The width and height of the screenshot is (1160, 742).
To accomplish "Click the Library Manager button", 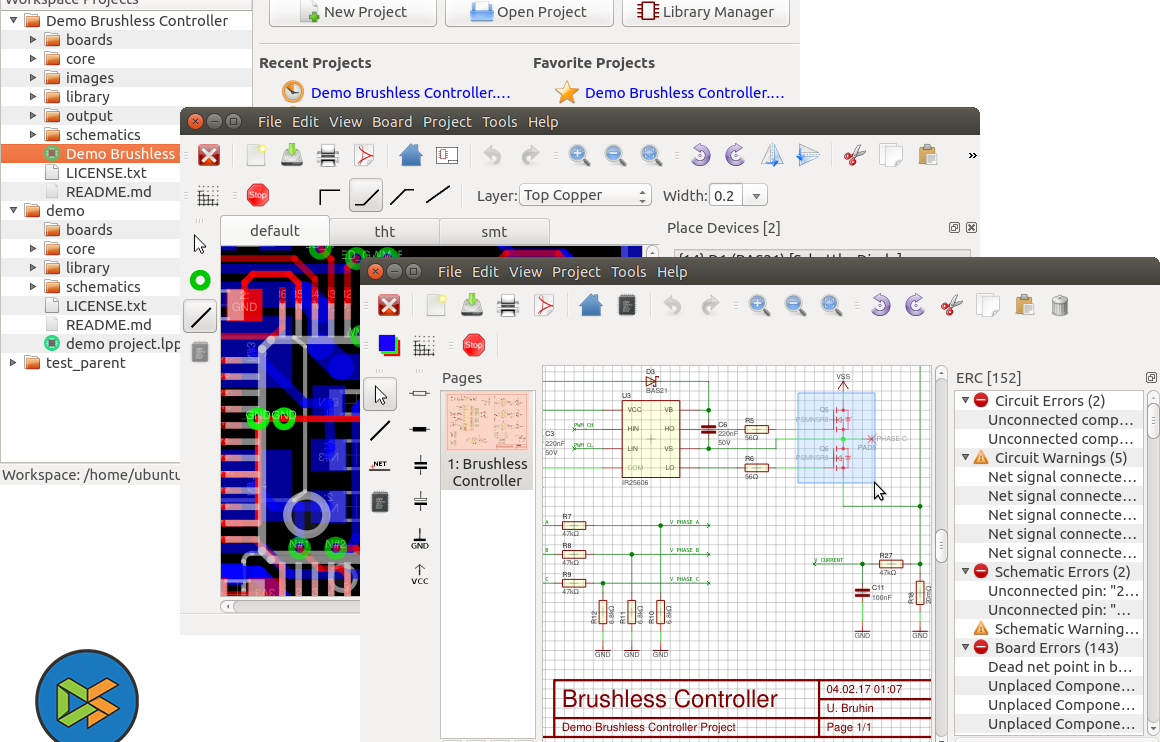I will tap(705, 12).
